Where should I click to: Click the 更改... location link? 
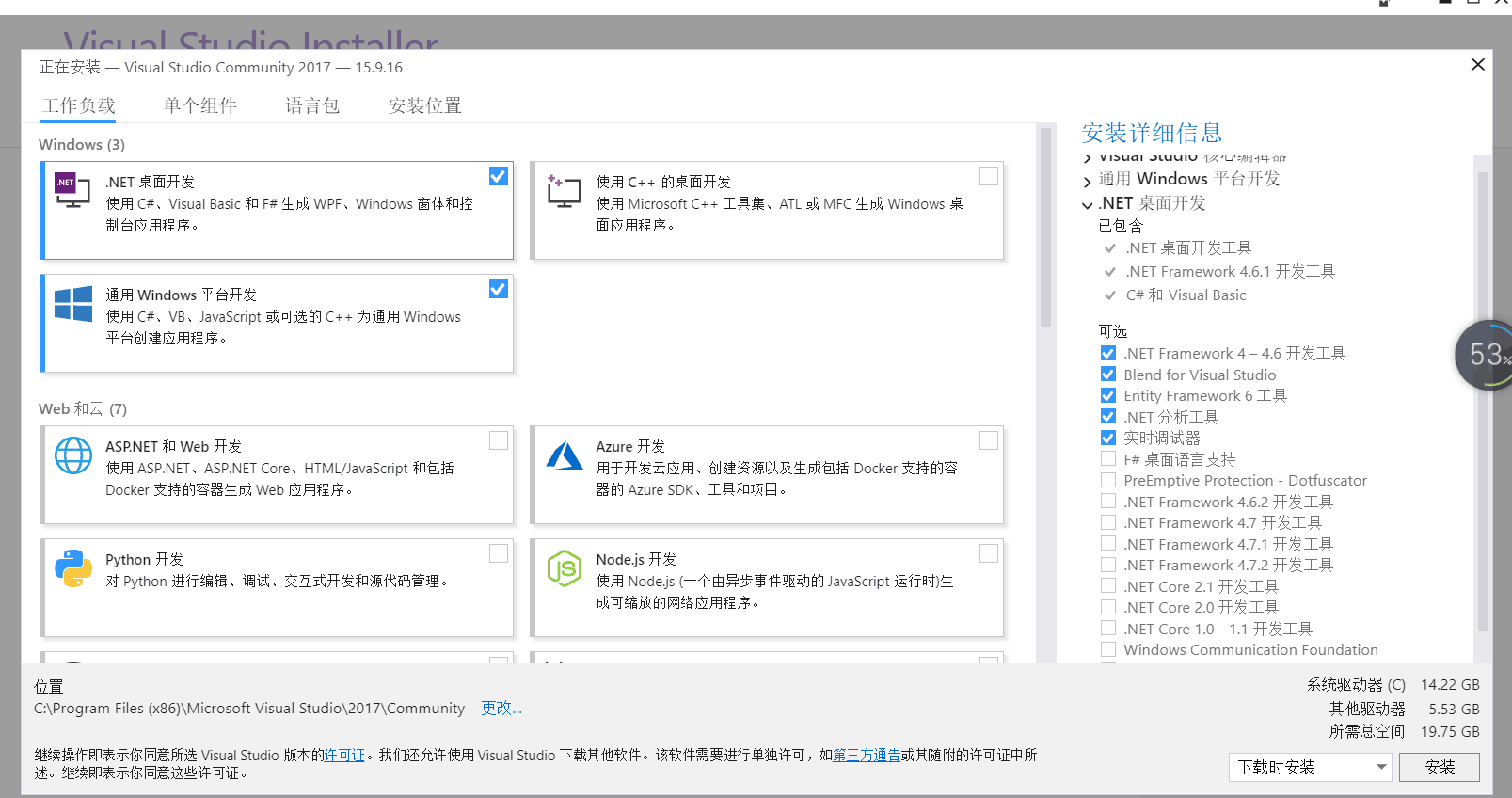point(501,708)
